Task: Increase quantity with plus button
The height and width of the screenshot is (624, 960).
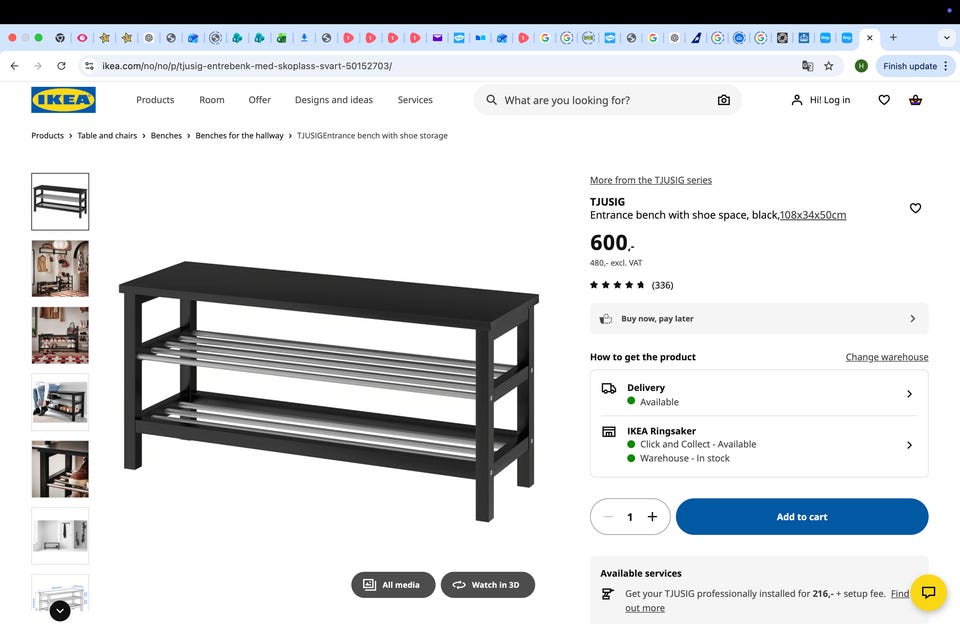Action: point(653,517)
